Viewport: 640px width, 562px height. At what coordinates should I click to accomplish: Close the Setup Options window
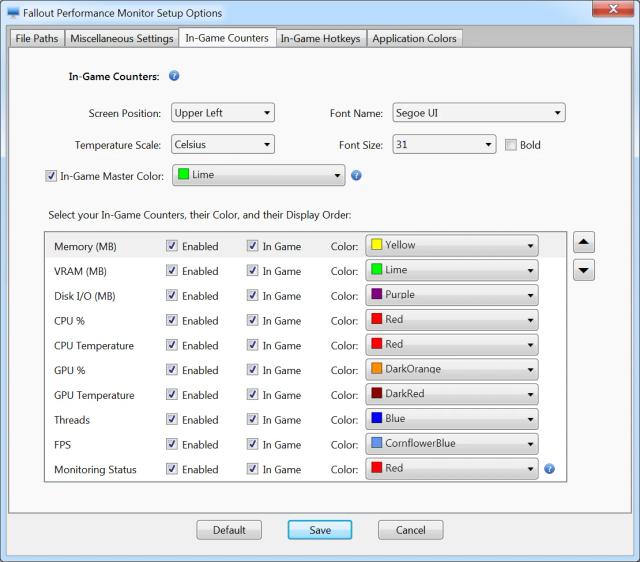613,9
